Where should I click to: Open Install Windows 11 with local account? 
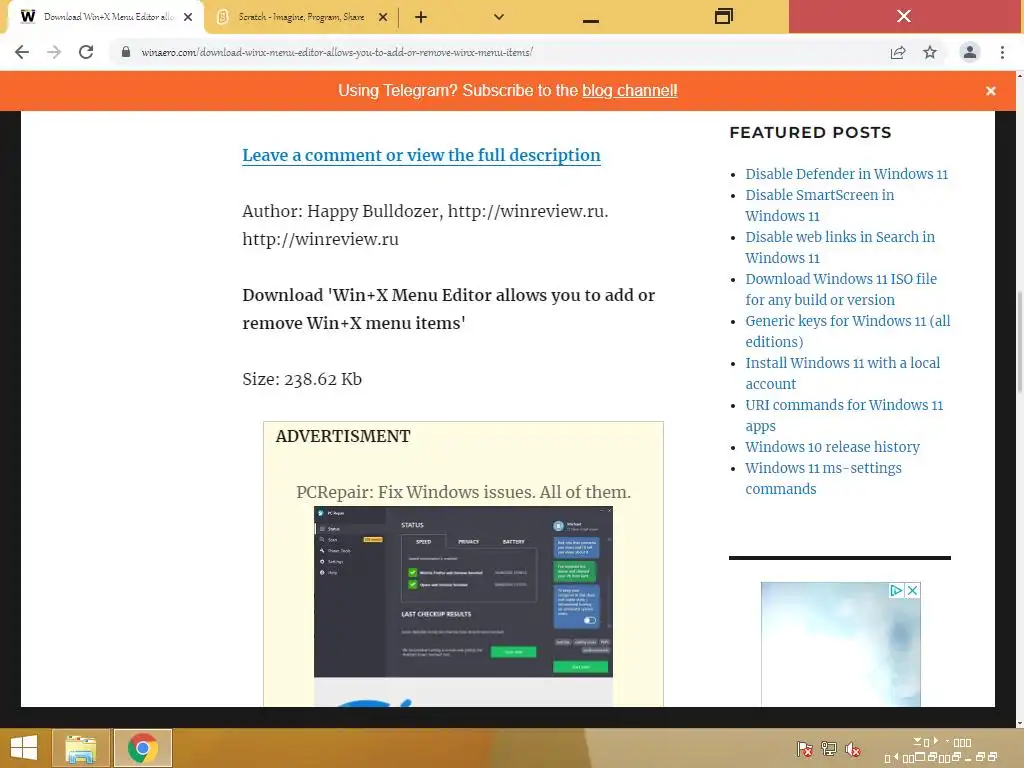842,372
